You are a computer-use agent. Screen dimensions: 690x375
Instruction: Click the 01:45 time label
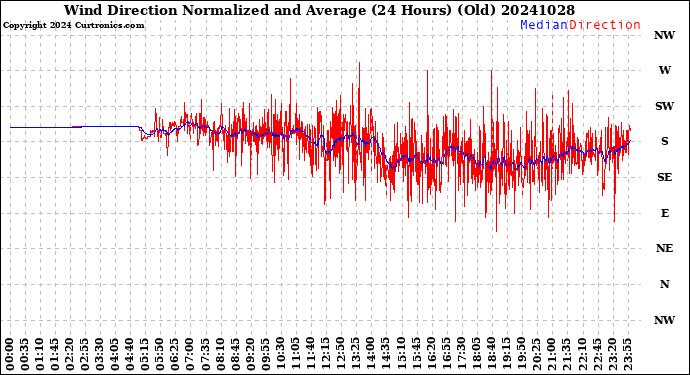click(55, 355)
